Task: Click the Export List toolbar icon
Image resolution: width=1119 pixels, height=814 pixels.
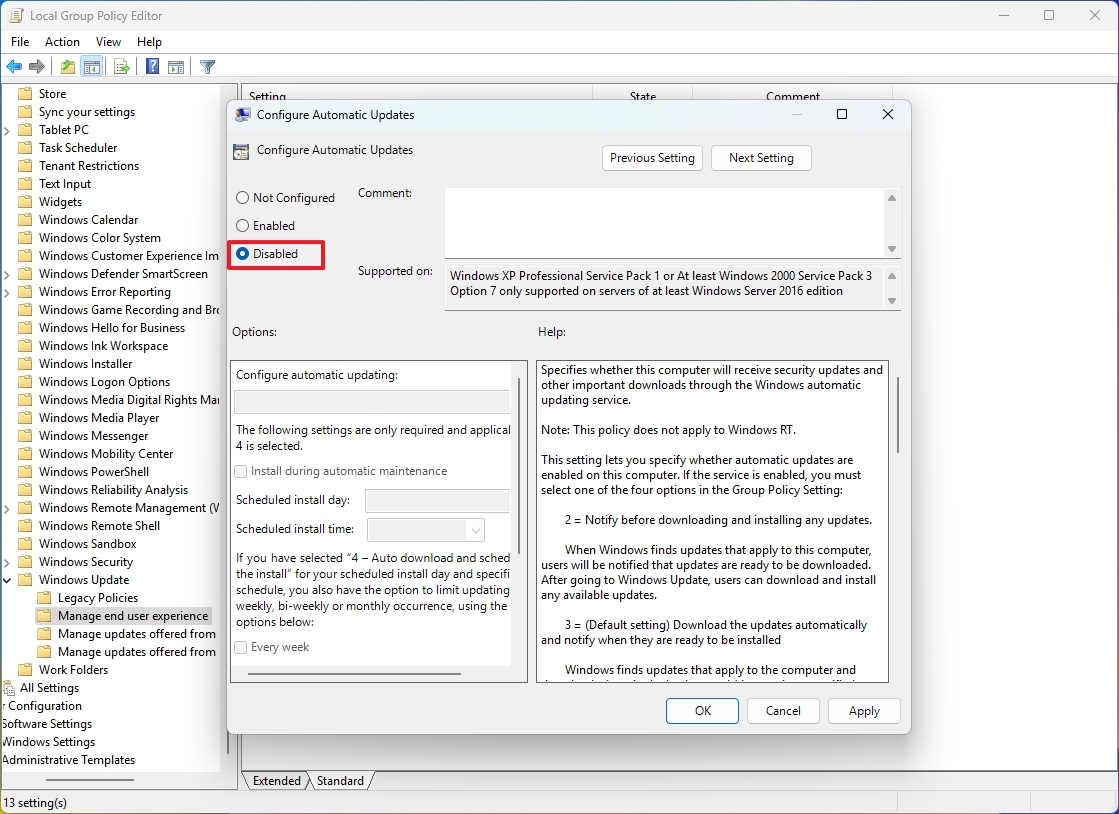Action: (x=121, y=67)
